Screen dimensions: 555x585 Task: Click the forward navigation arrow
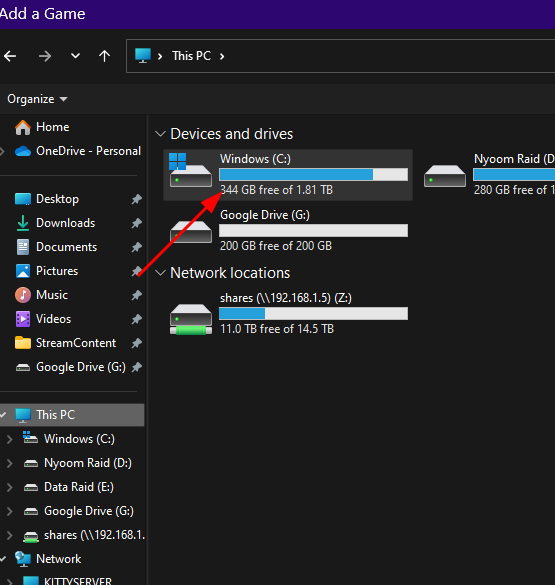(x=45, y=56)
